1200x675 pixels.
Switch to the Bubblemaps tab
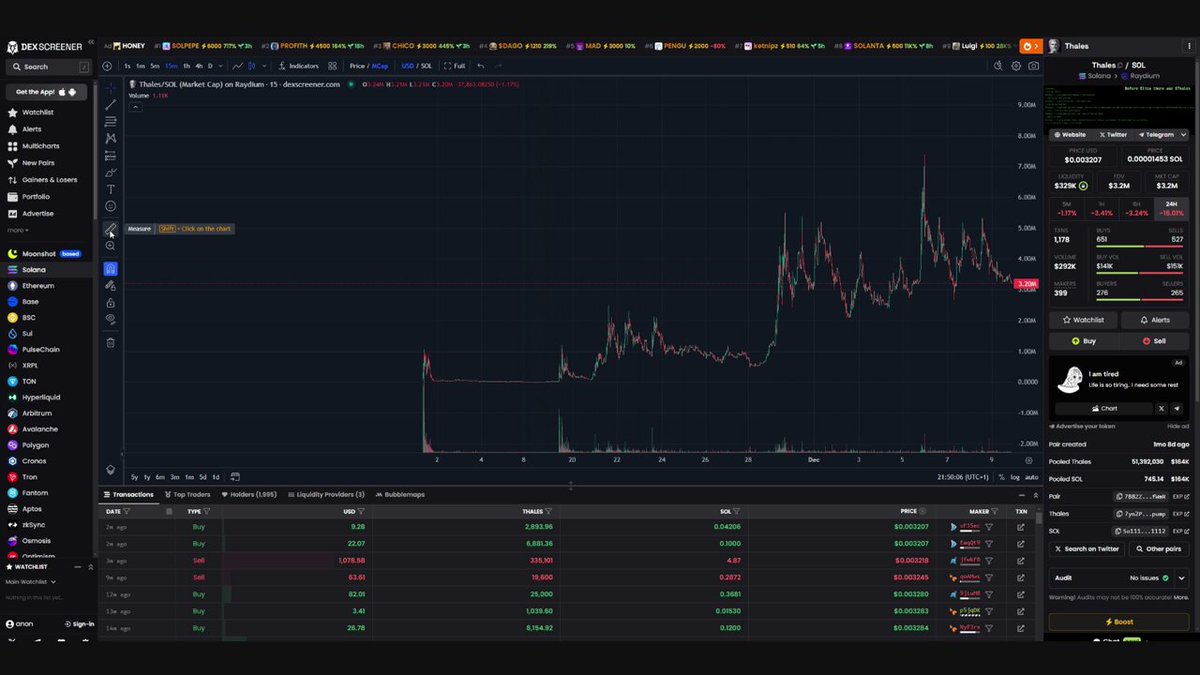pyautogui.click(x=399, y=494)
